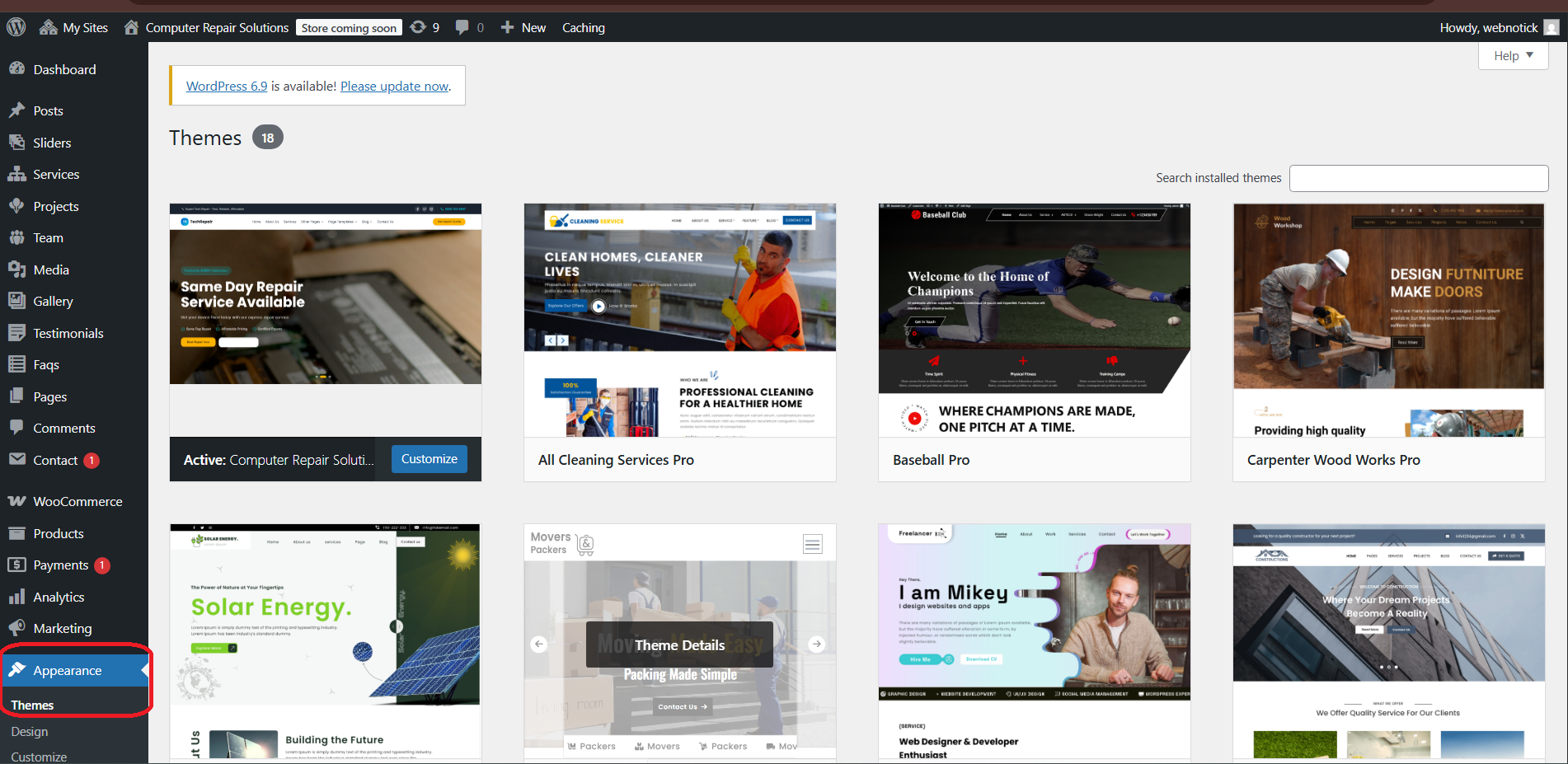Click the Analytics bar chart icon
The image size is (1568, 764).
(x=16, y=597)
